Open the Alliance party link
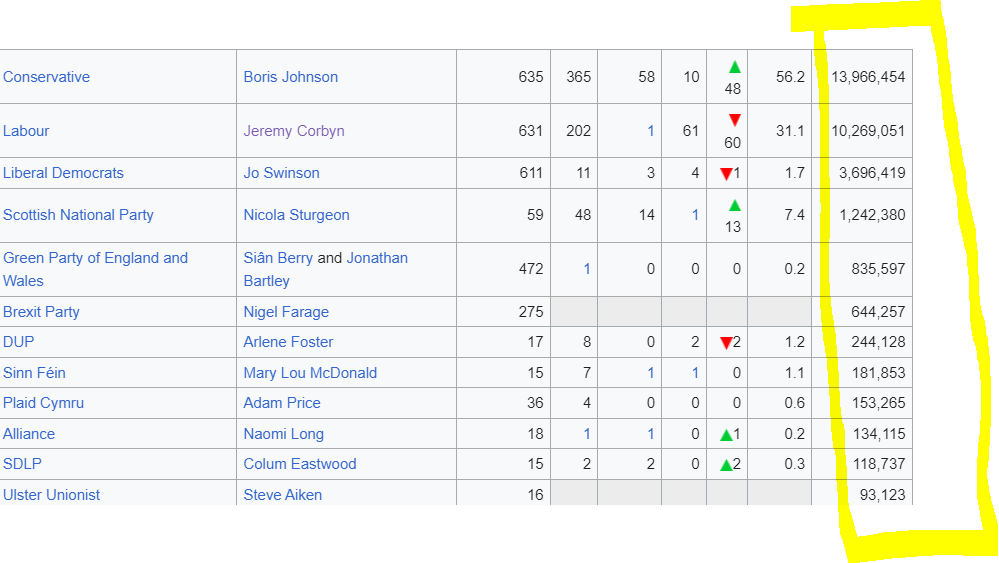The height and width of the screenshot is (563, 999). pyautogui.click(x=29, y=434)
